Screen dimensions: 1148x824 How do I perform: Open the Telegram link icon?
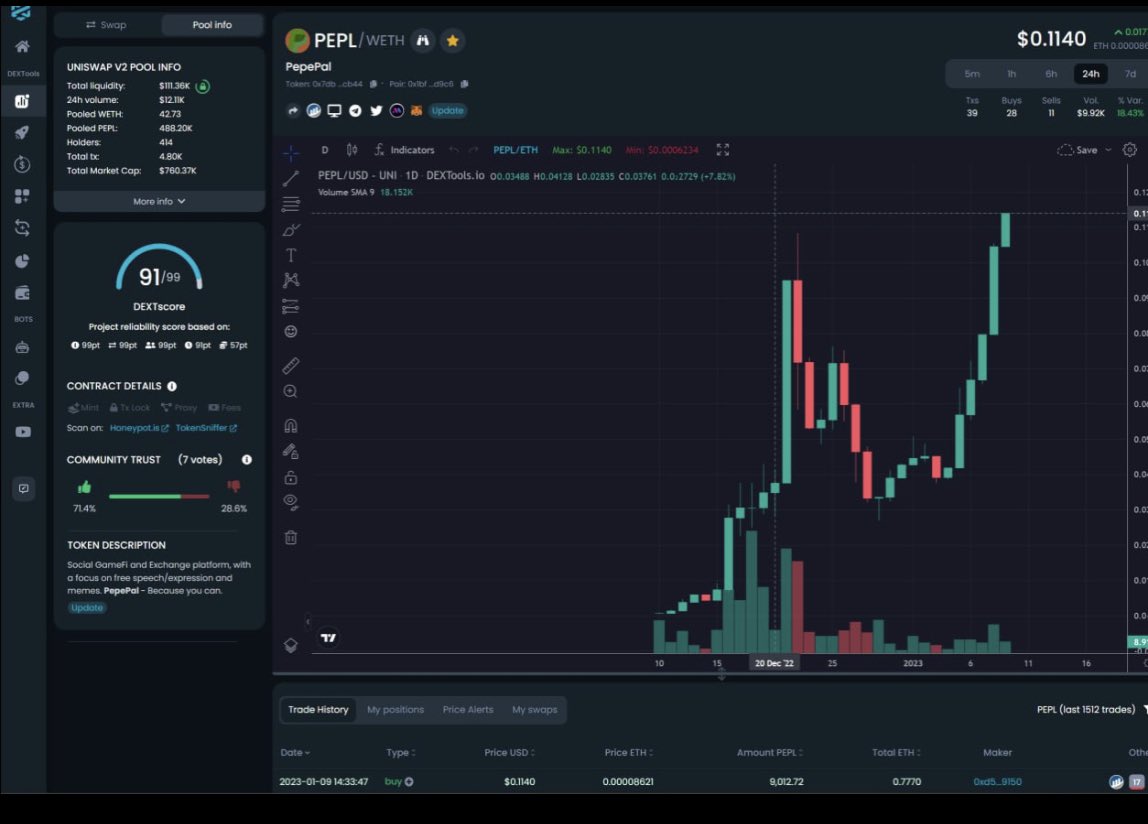click(355, 111)
